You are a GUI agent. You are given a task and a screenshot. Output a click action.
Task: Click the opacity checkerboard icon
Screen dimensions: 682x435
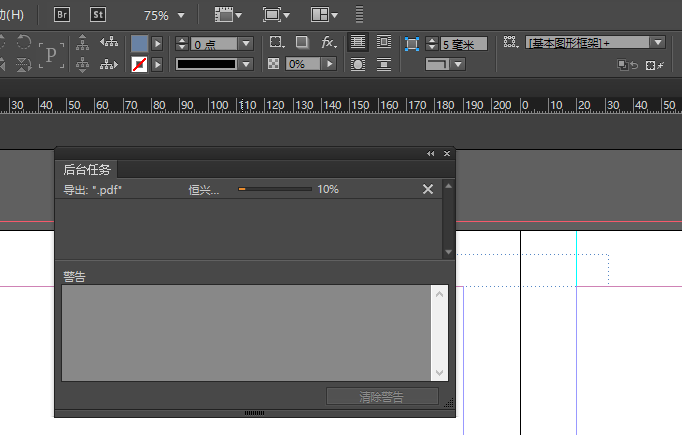pyautogui.click(x=274, y=64)
